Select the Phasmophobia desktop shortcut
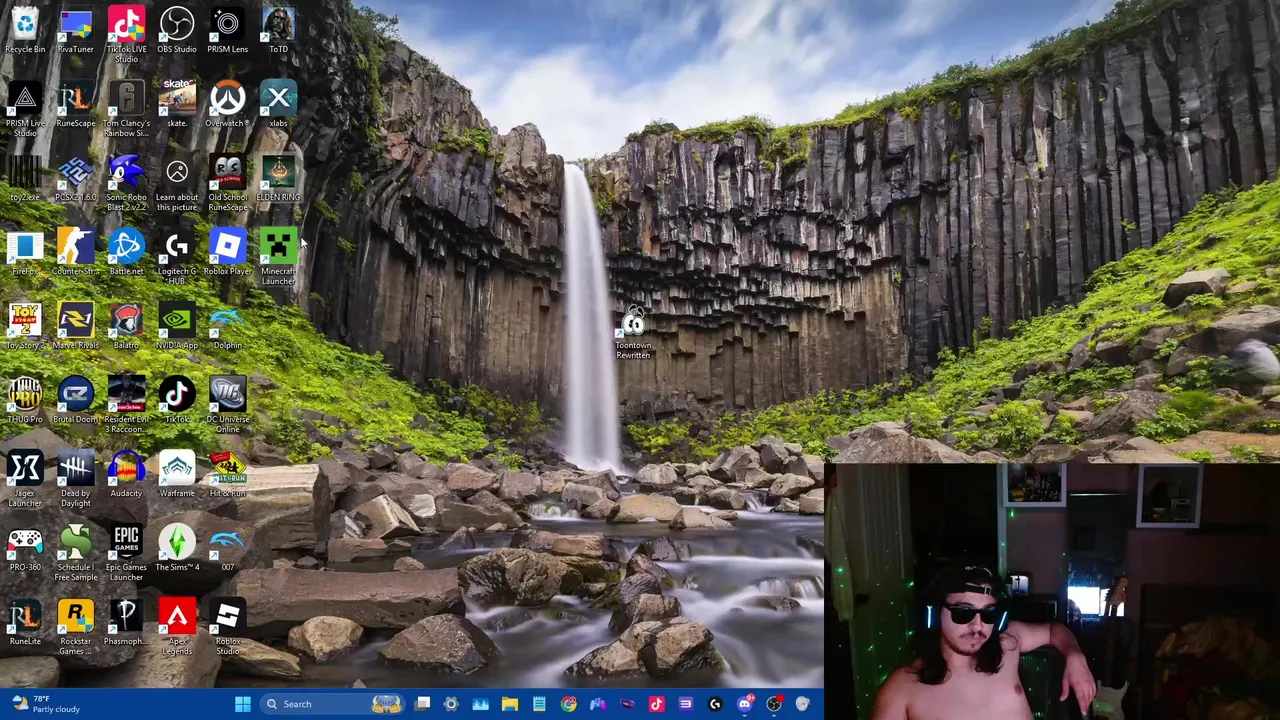Viewport: 1280px width, 720px height. click(x=126, y=622)
